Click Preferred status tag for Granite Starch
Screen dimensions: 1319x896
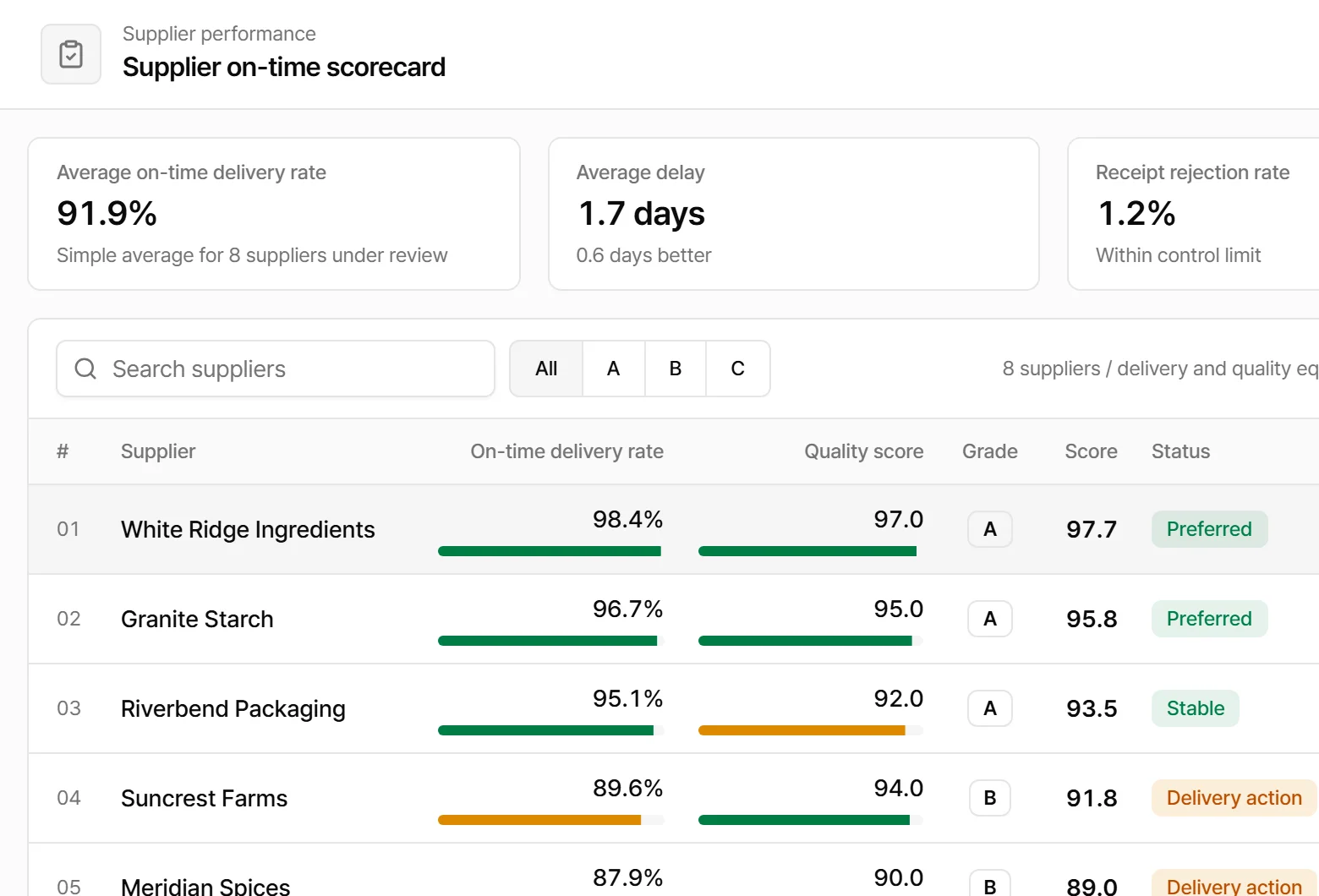(1209, 619)
